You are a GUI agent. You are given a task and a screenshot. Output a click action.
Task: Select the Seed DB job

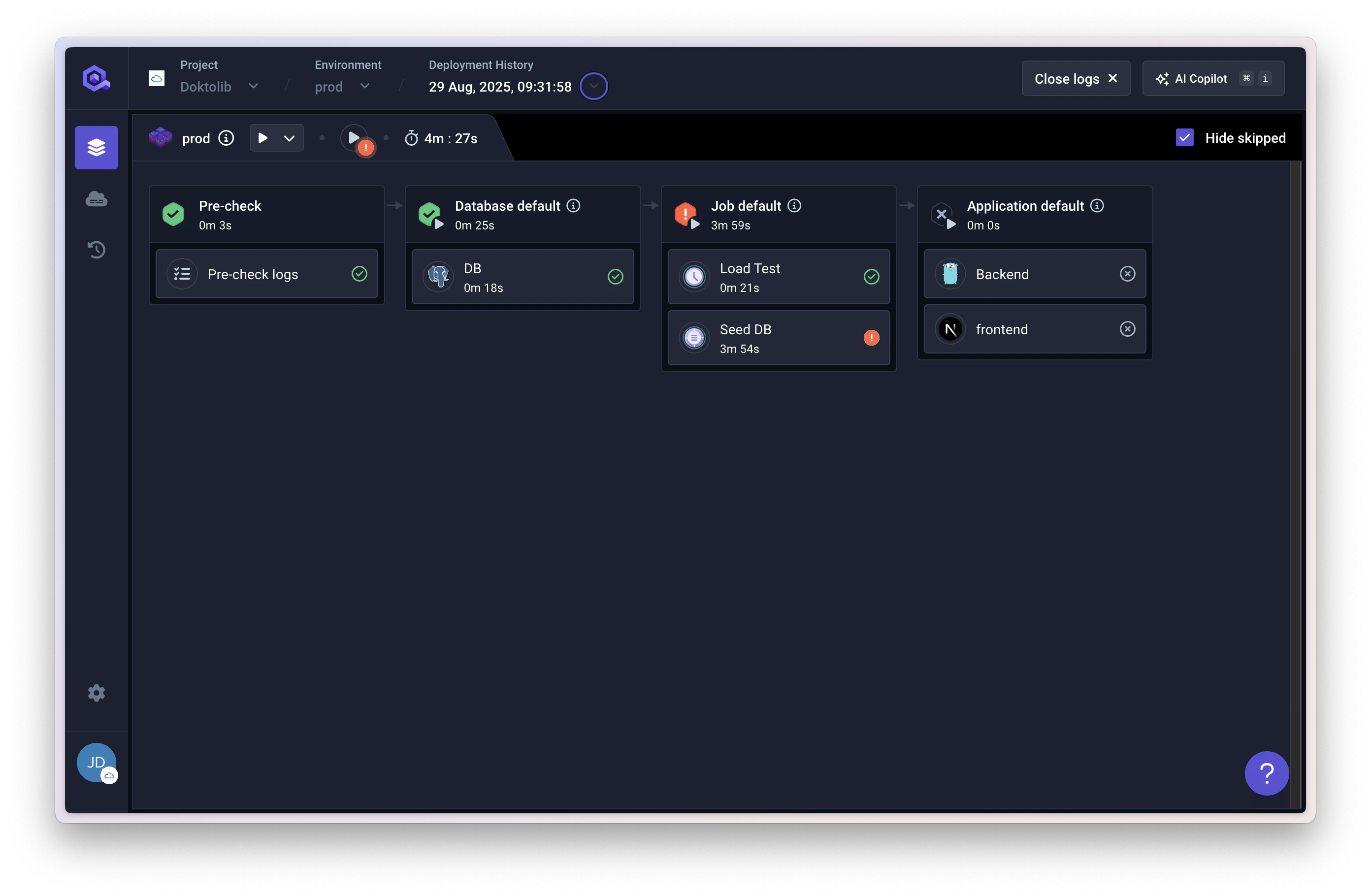click(778, 338)
